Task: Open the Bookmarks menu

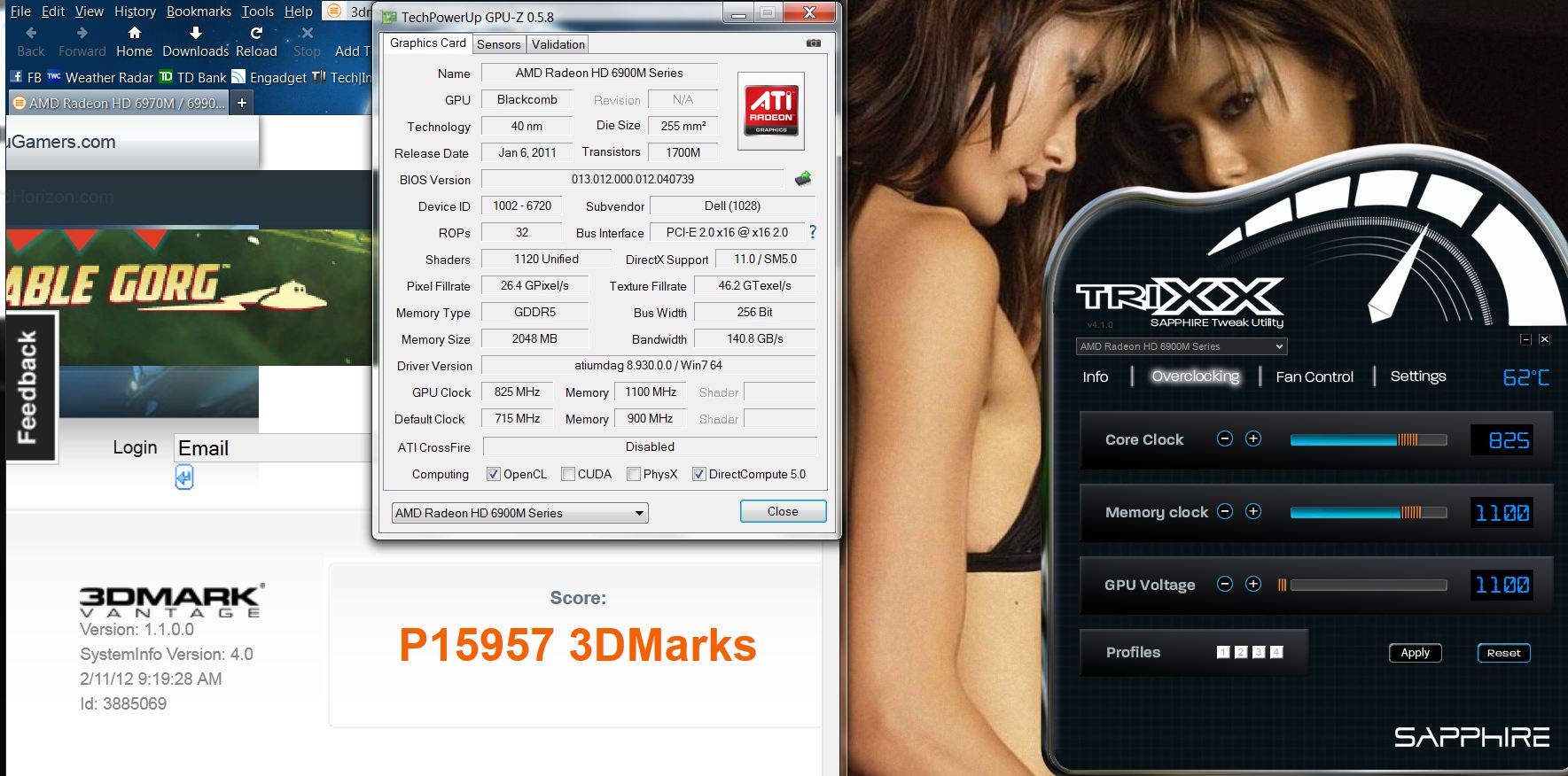Action: click(199, 12)
